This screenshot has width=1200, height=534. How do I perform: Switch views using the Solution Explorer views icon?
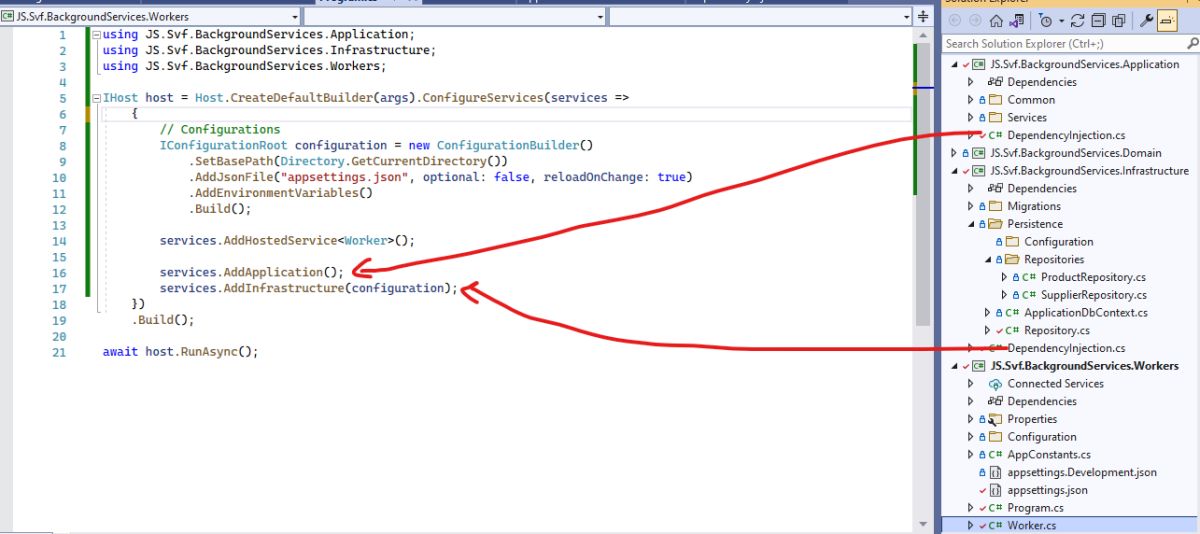tap(1016, 21)
